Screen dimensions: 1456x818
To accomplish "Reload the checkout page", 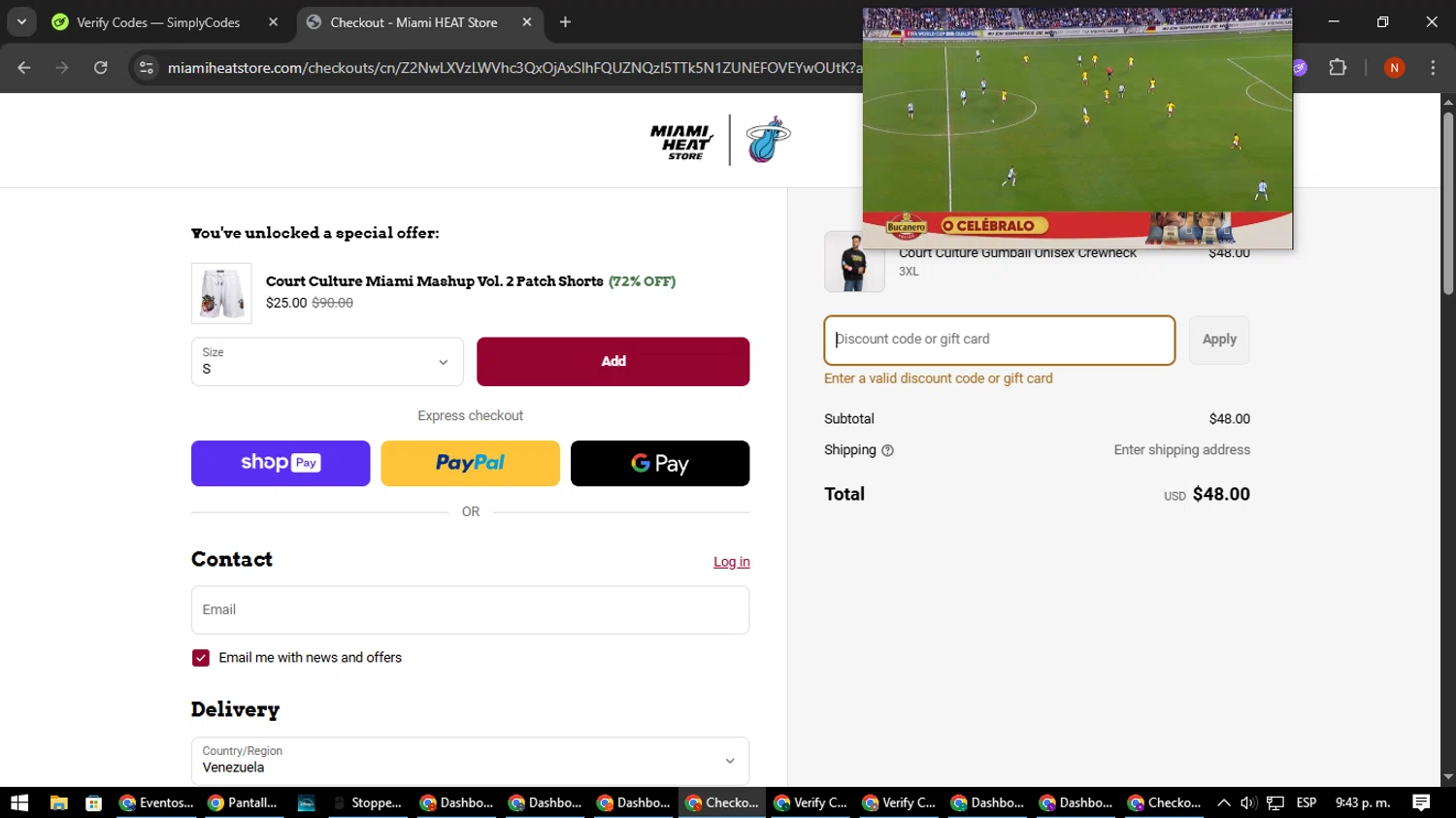I will [101, 67].
